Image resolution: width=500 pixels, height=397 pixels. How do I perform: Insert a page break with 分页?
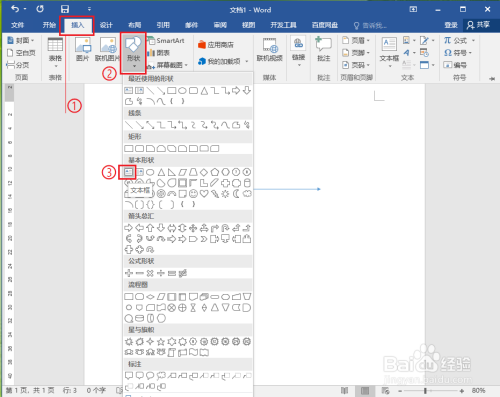click(18, 65)
